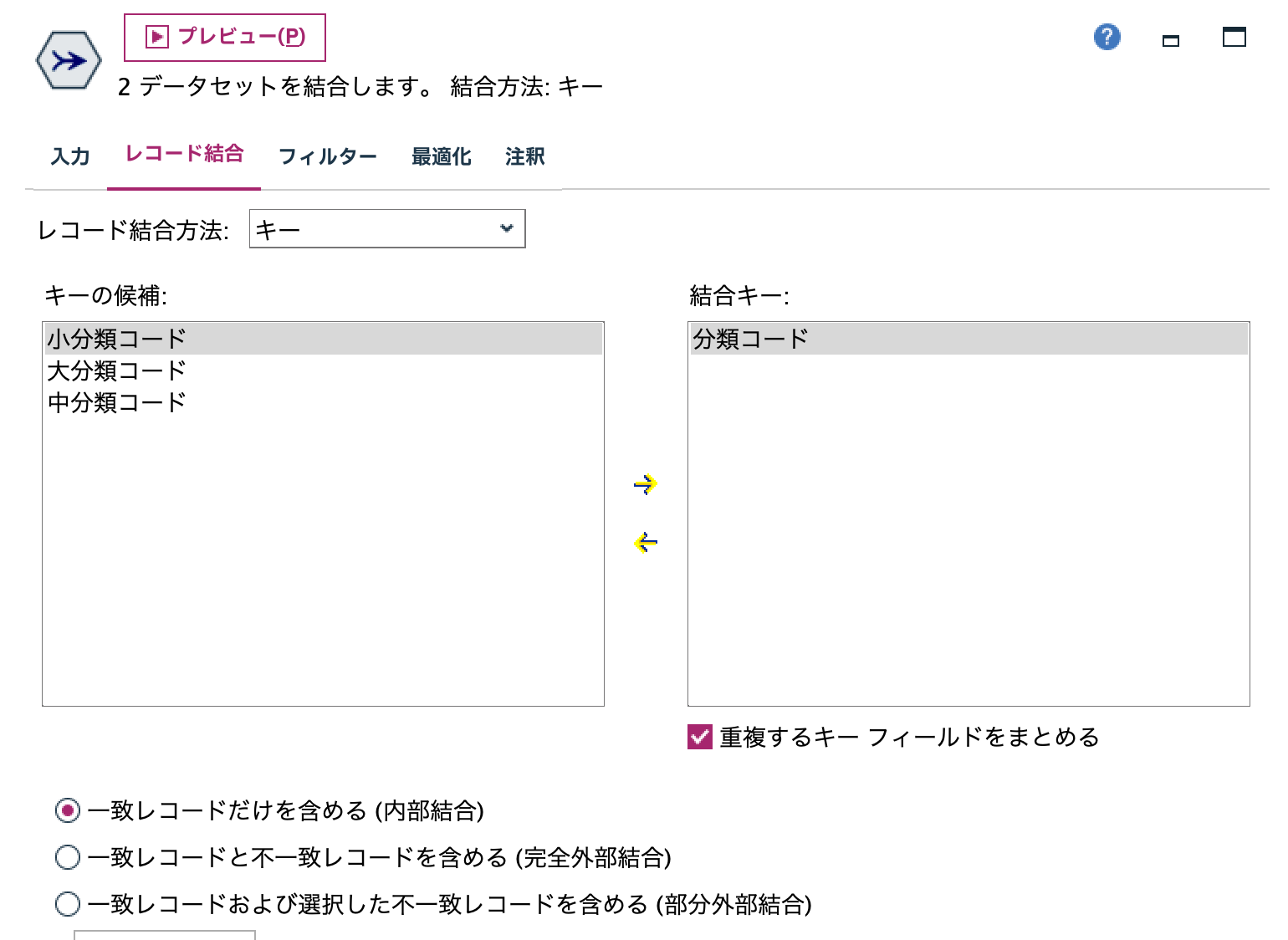Screen dimensions: 1288x940
Task: Click the minimize dialog icon
Action: point(1170,38)
